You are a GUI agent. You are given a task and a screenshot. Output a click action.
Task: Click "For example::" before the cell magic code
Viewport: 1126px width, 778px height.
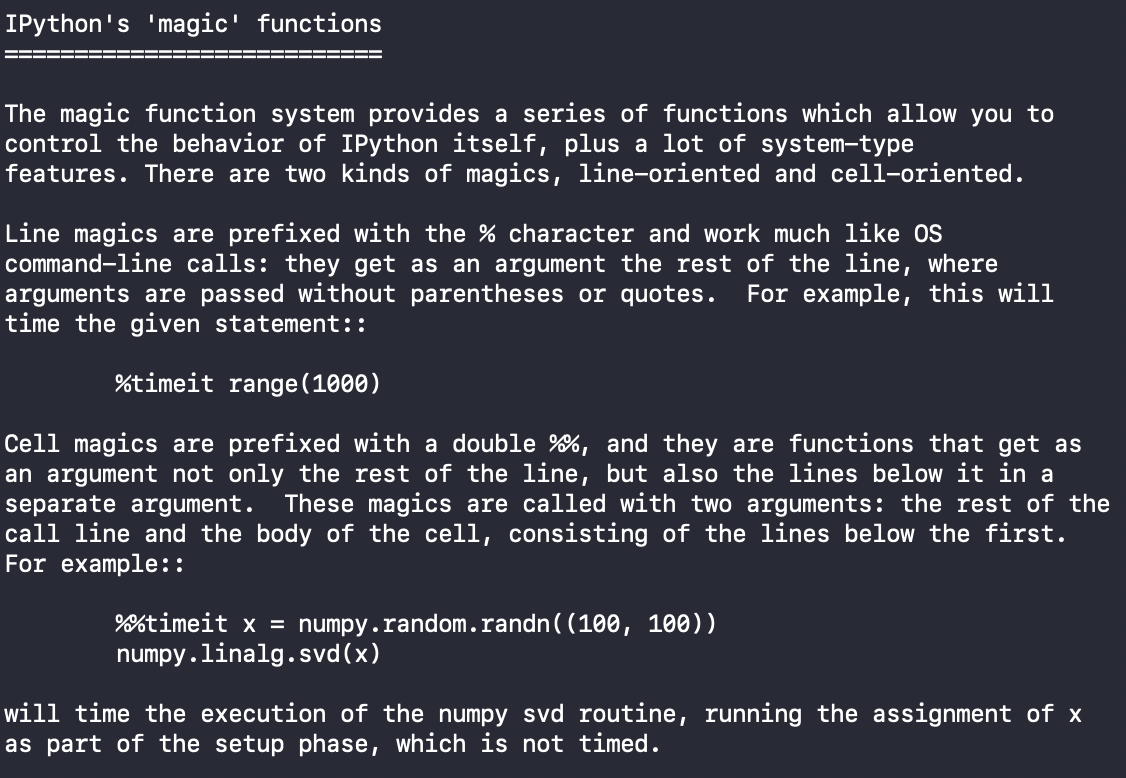pos(95,564)
